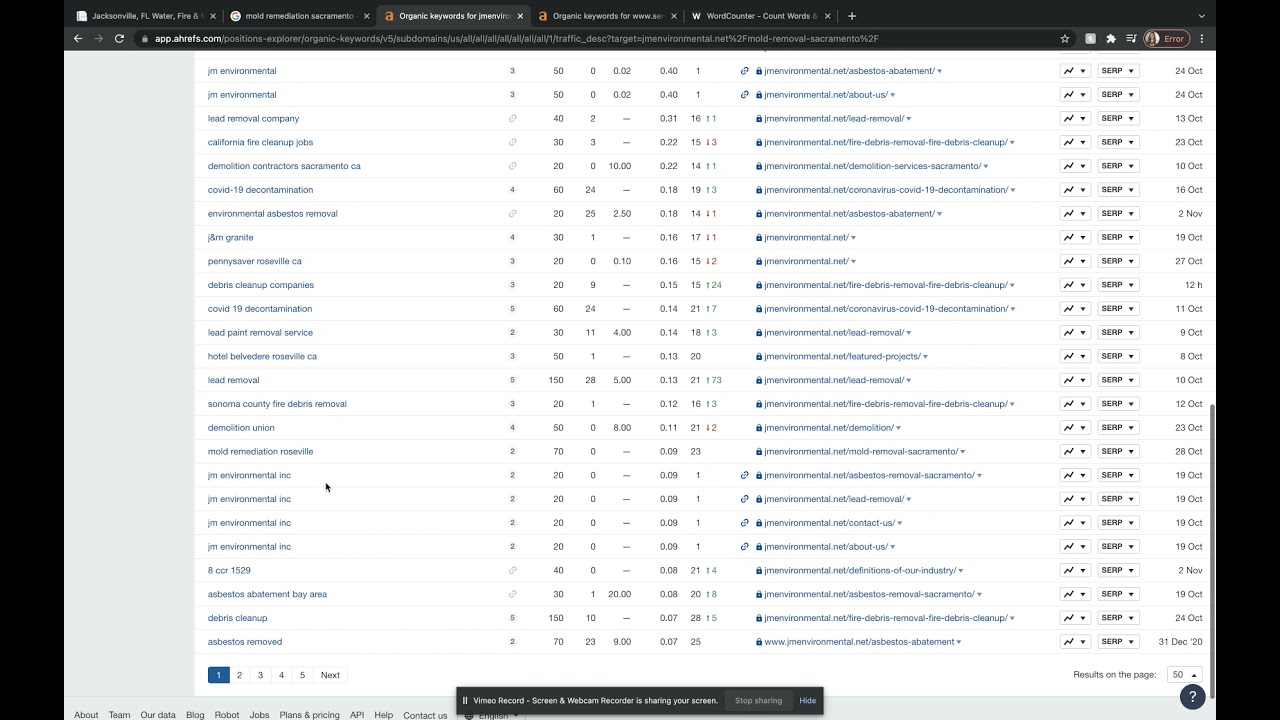Open the blue help question mark button
Viewport: 1280px width, 720px height.
(1191, 697)
